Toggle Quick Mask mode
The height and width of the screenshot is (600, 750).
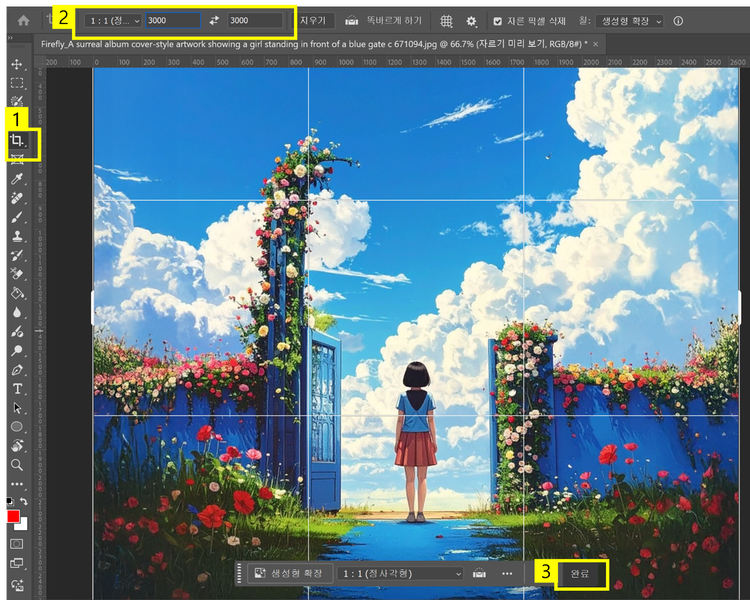(17, 544)
